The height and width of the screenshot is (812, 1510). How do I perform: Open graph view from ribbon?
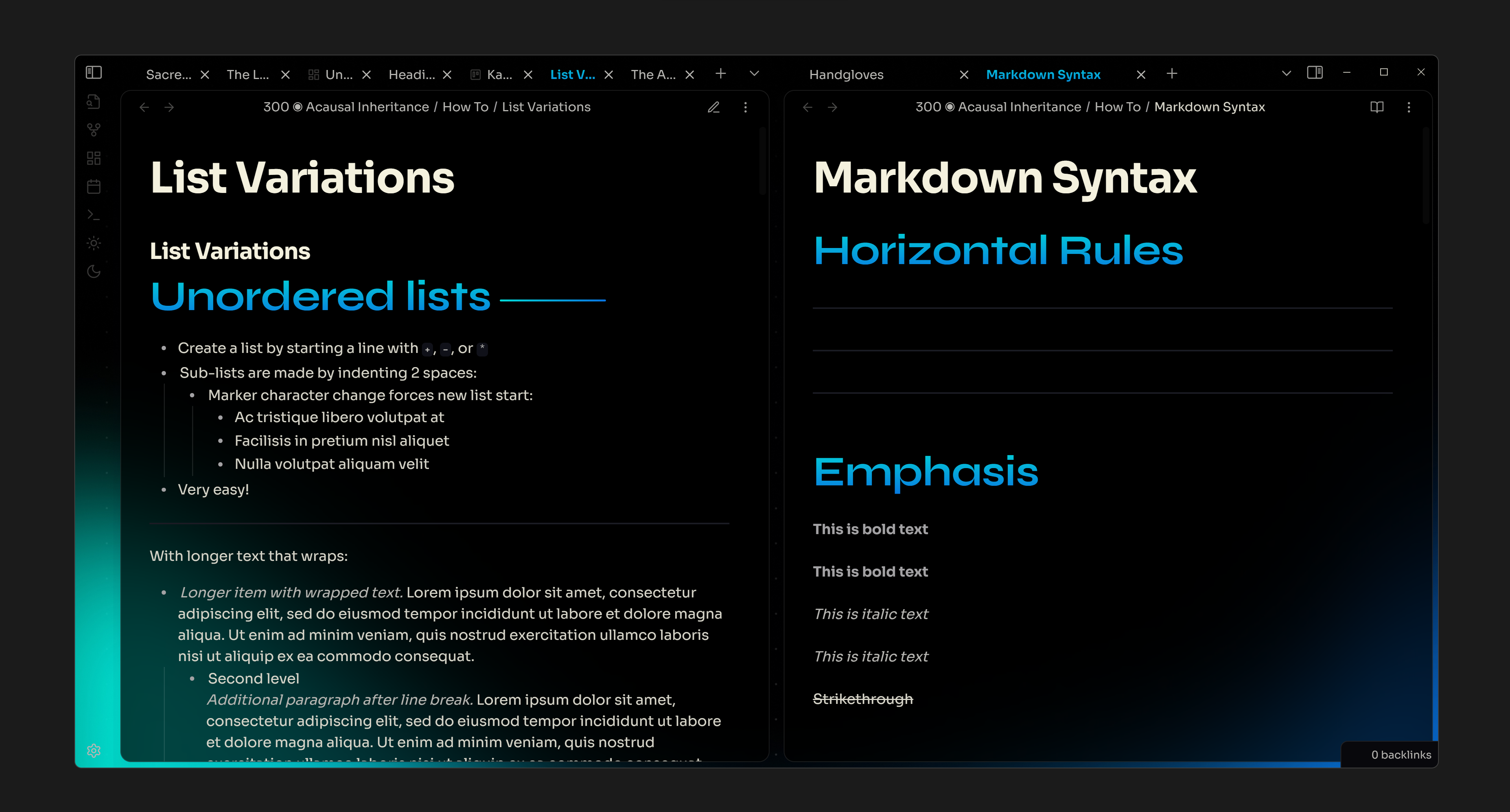coord(94,129)
